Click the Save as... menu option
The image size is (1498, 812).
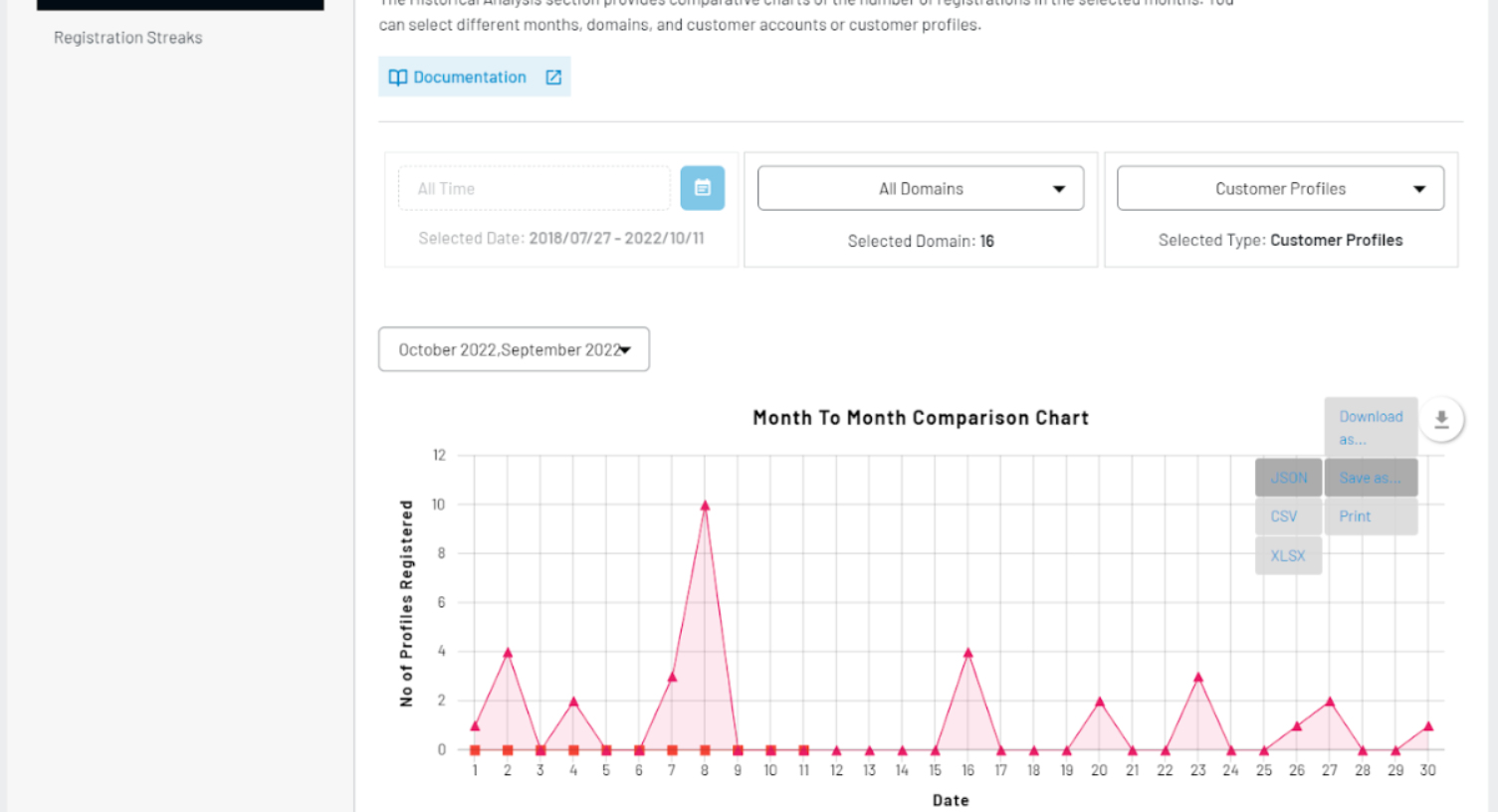tap(1370, 478)
